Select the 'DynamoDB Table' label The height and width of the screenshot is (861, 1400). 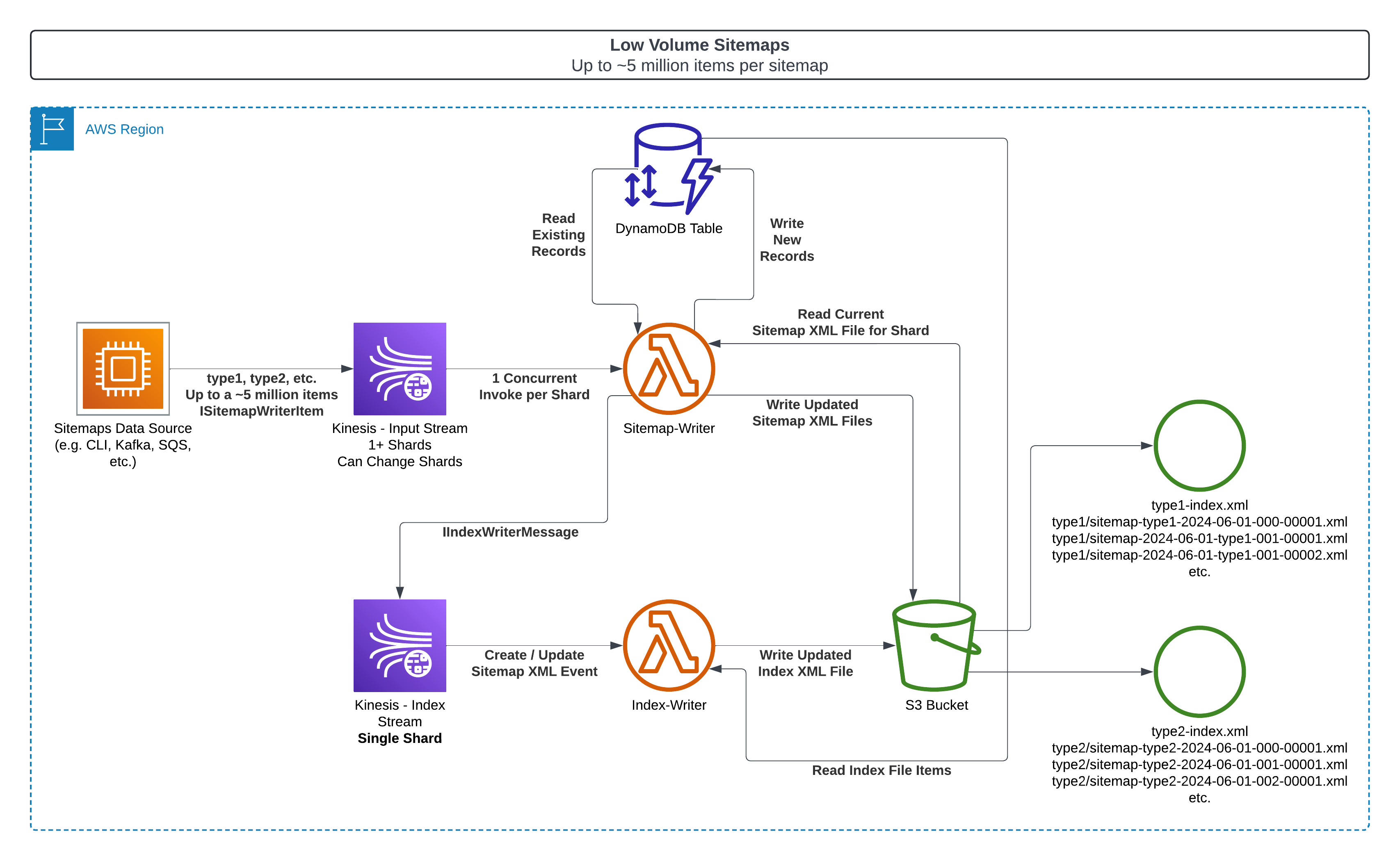pyautogui.click(x=669, y=228)
